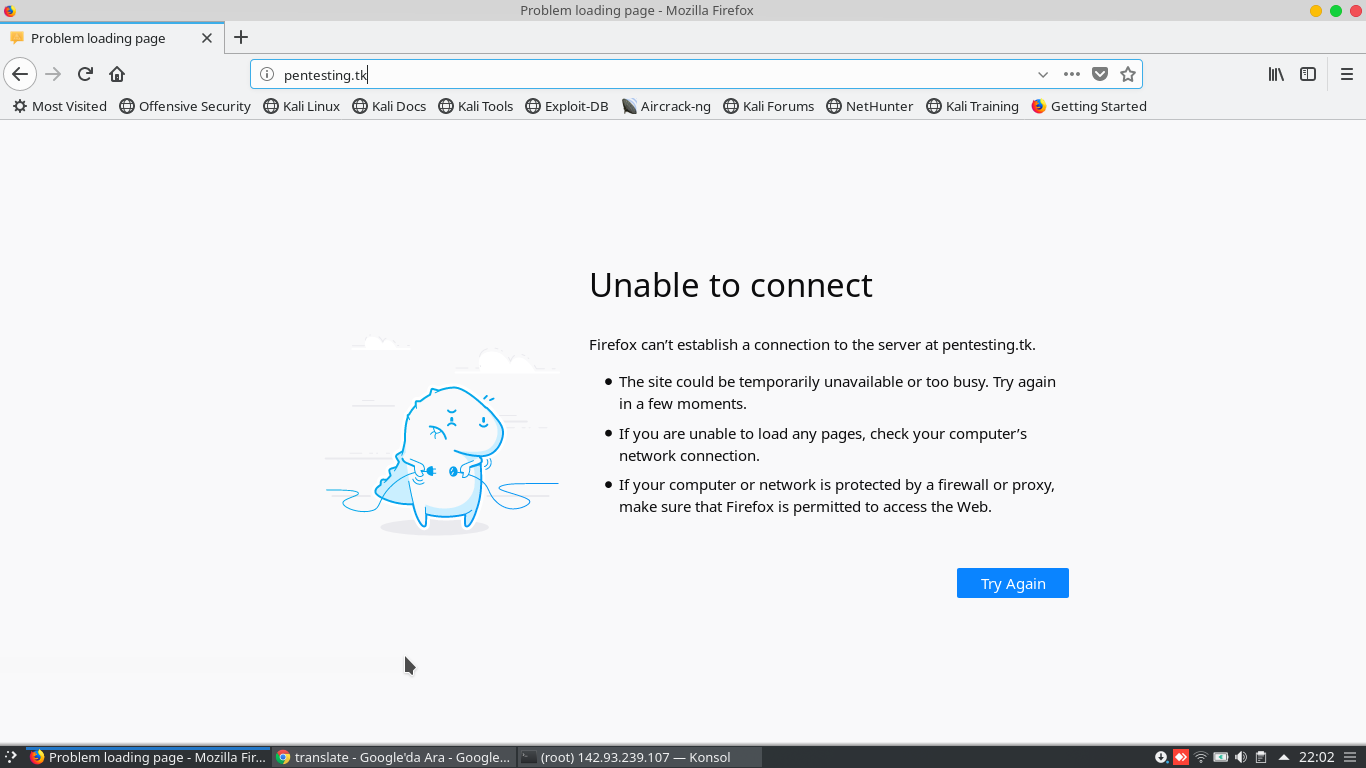Open the Library panel icon
This screenshot has width=1366, height=768.
[x=1276, y=74]
